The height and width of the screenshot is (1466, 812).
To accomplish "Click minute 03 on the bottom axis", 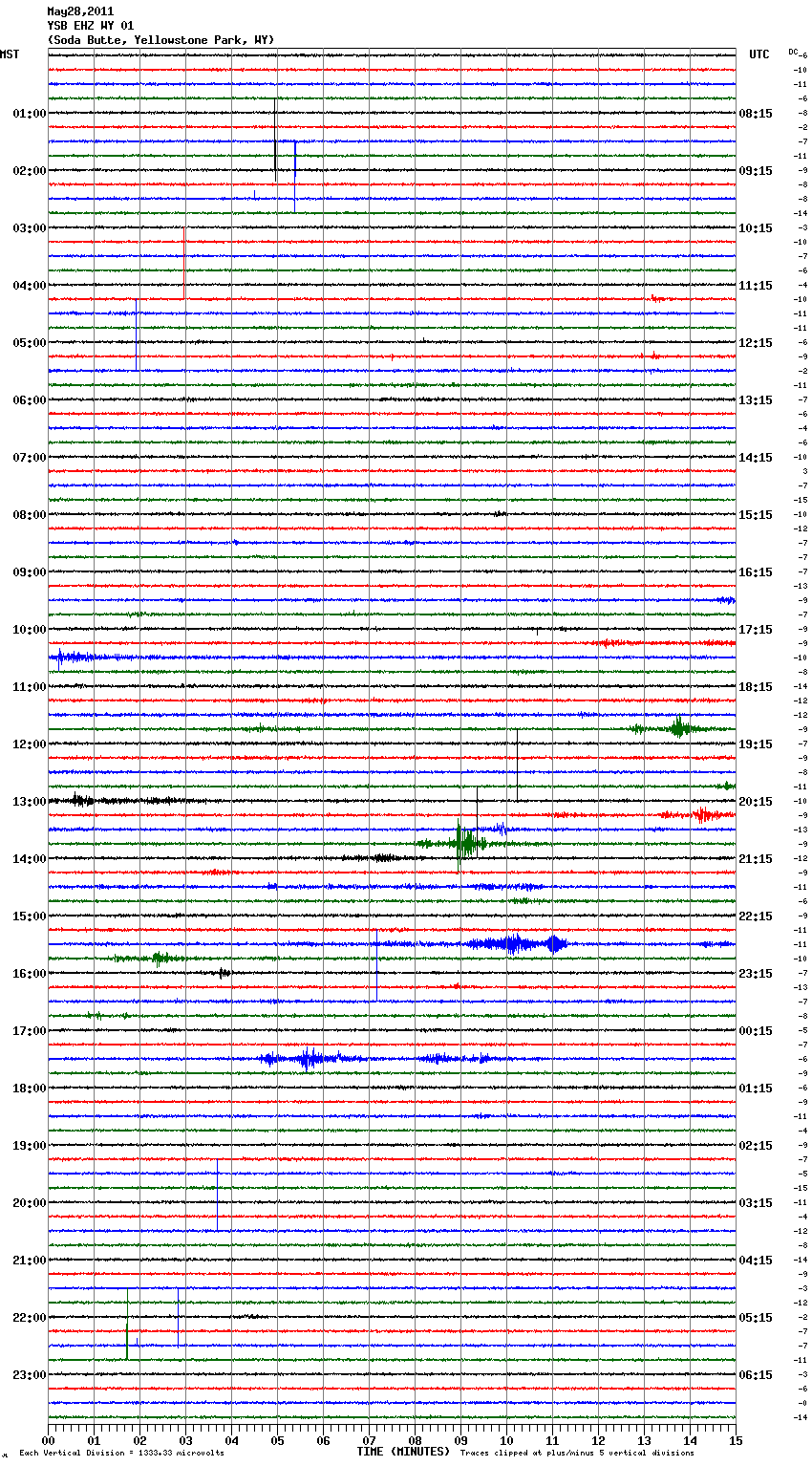I will click(x=185, y=1440).
